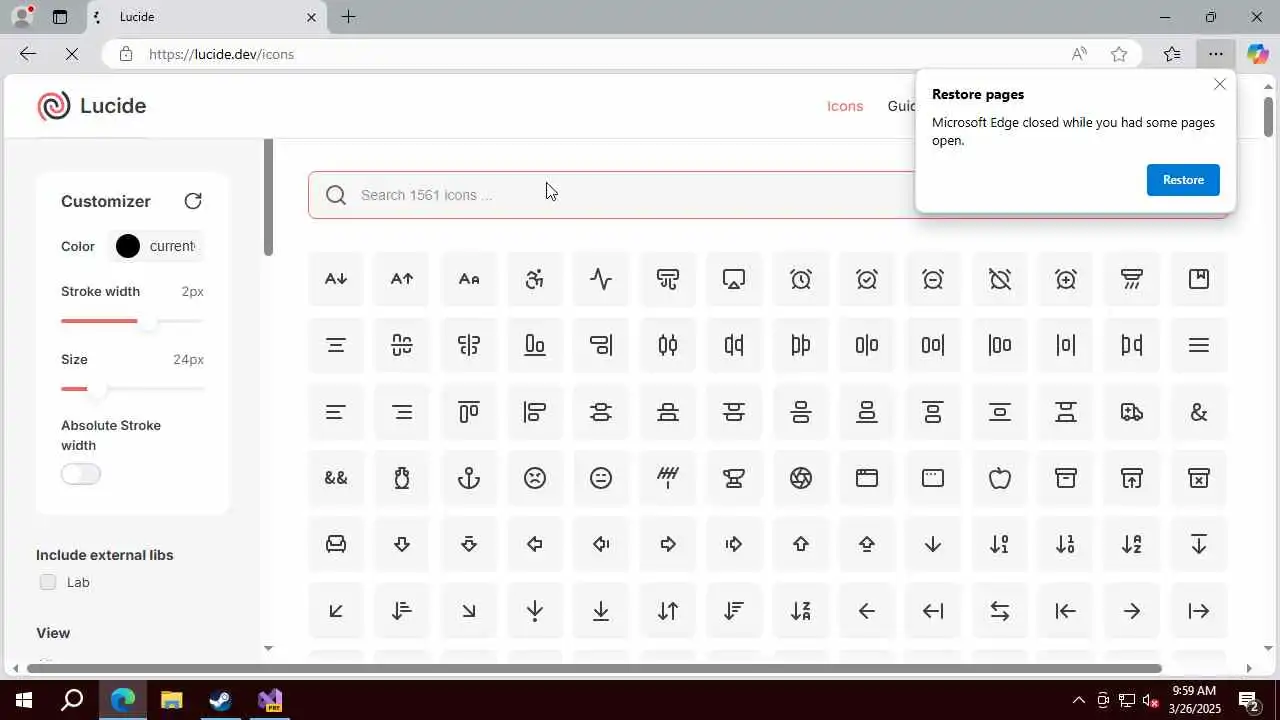Screen dimensions: 1280x720
Task: Select the align justify icon
Action: tap(1199, 345)
